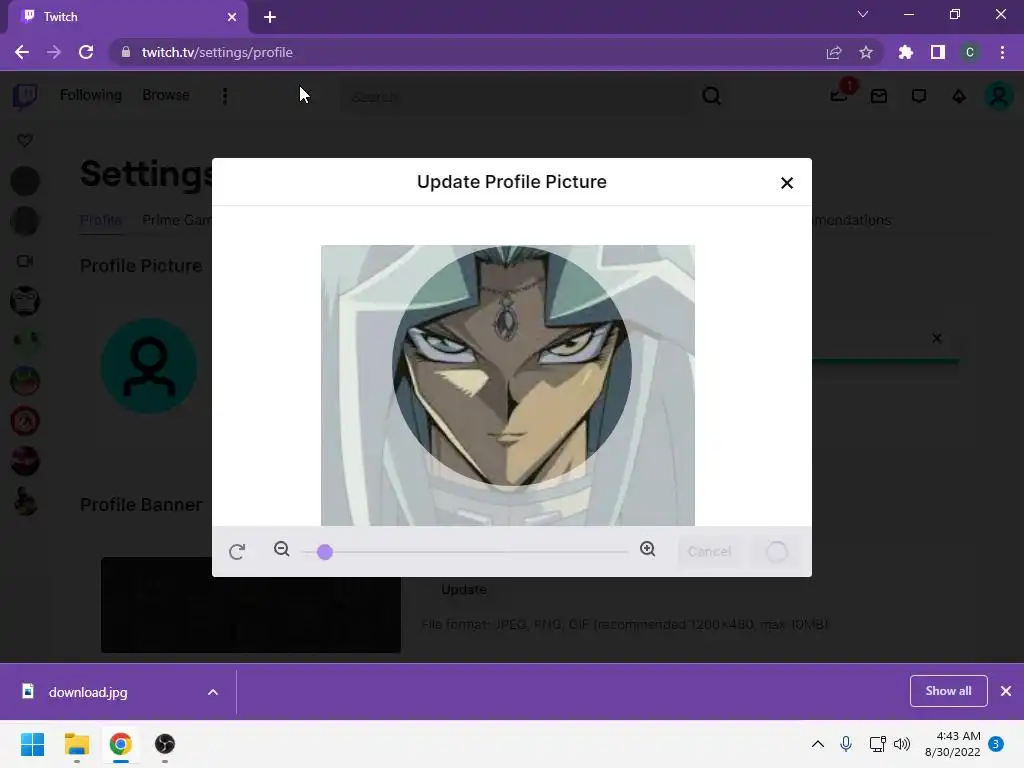Click the loading save button in dialog

click(x=776, y=552)
